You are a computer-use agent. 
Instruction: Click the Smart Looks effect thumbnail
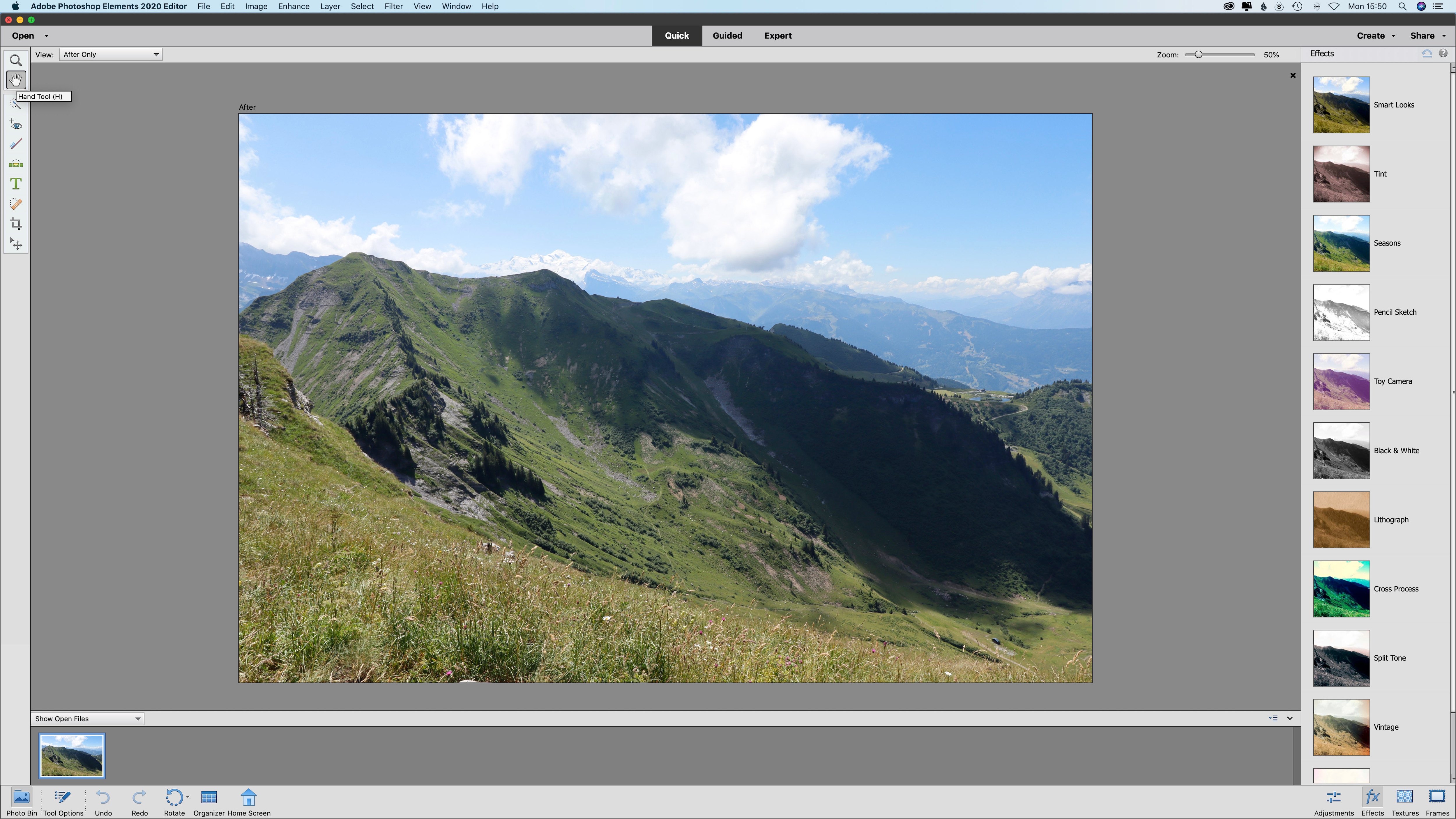[x=1341, y=104]
